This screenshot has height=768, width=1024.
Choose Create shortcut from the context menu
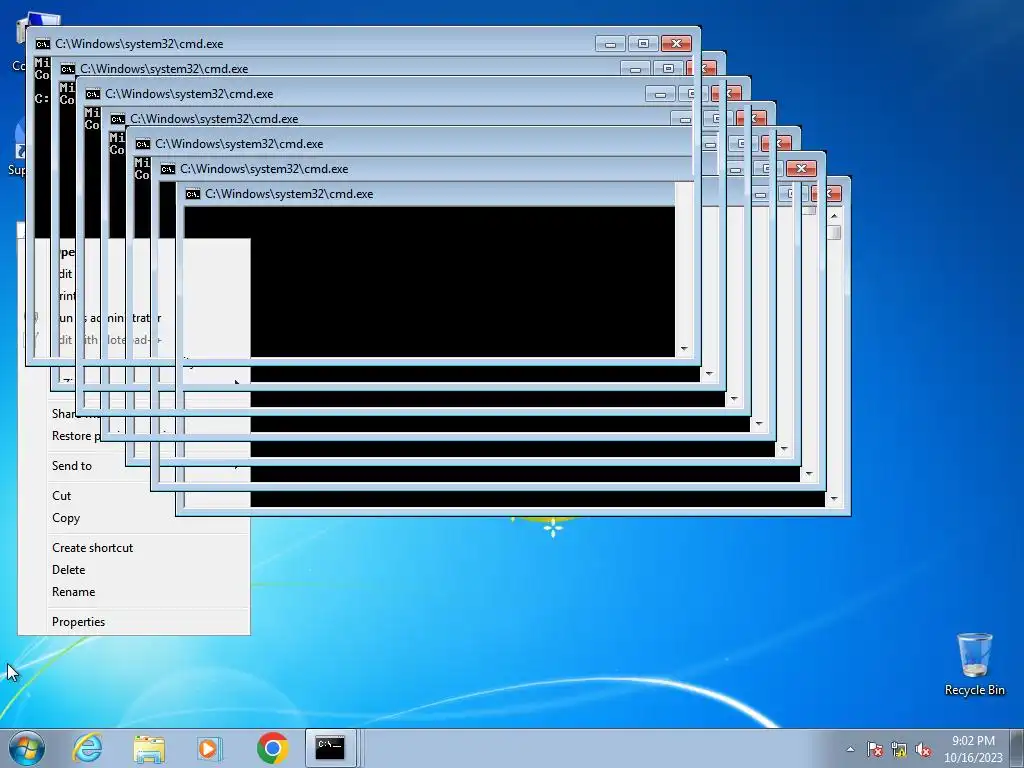point(134,548)
